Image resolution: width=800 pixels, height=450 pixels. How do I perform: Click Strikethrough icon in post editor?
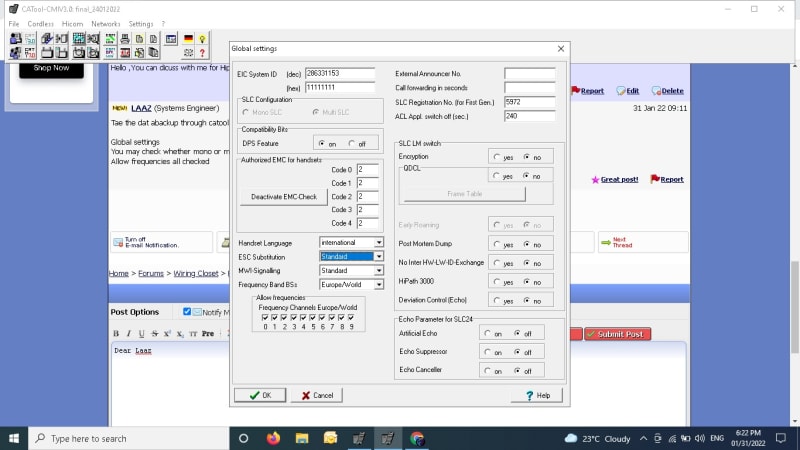154,334
